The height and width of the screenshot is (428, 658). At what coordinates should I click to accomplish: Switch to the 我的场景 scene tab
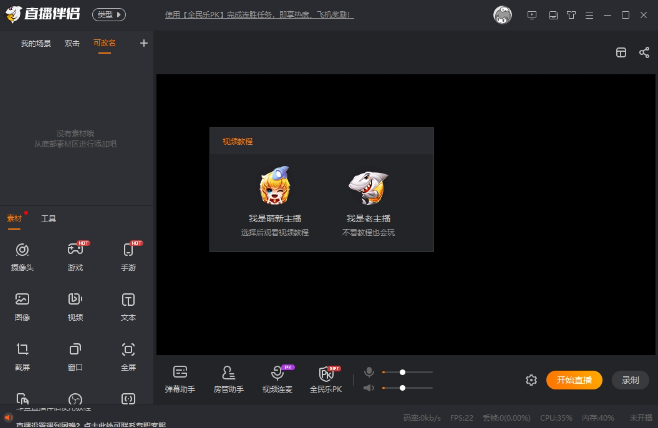(x=36, y=43)
